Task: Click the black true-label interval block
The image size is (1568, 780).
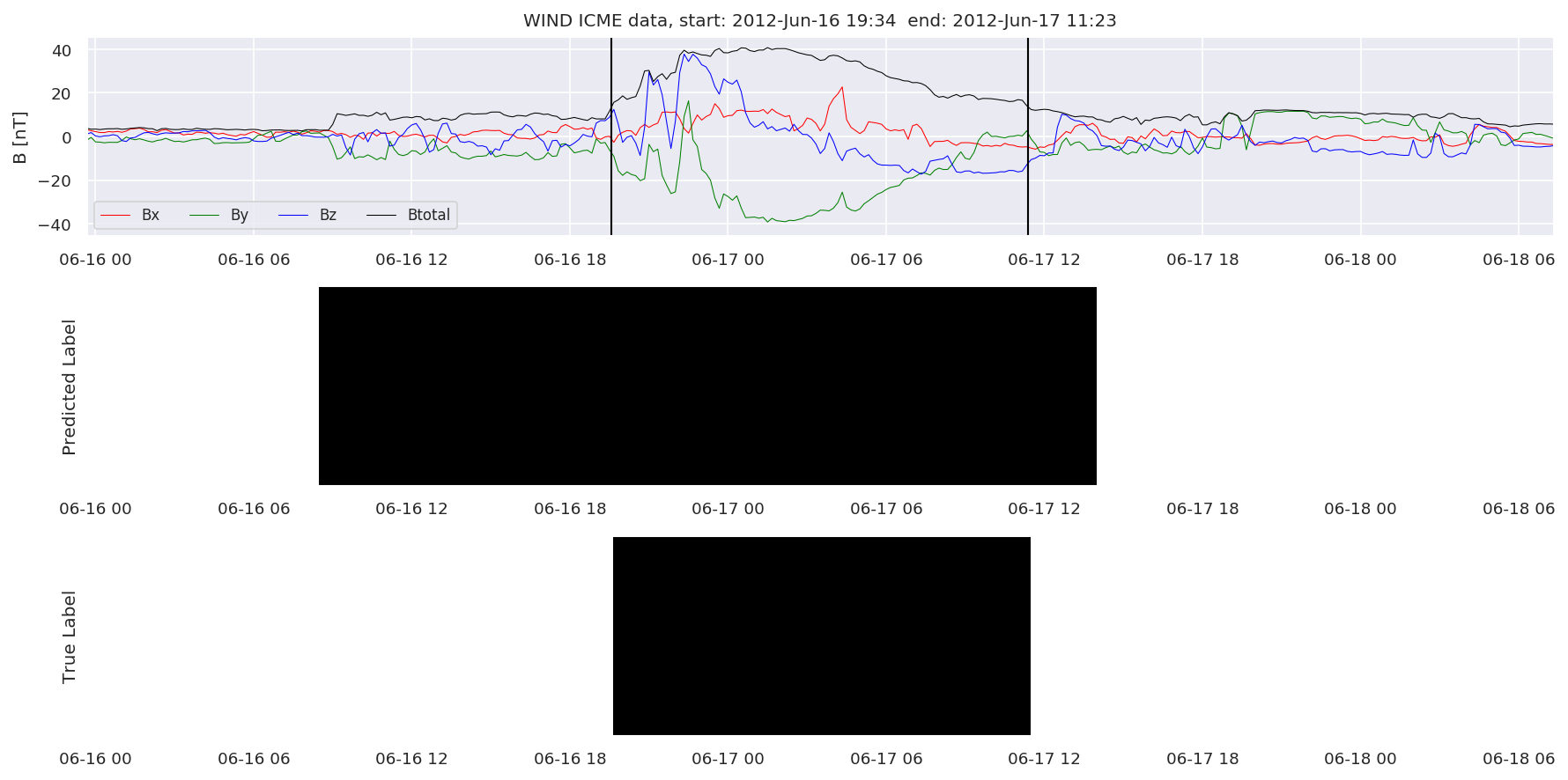Action: click(x=822, y=636)
